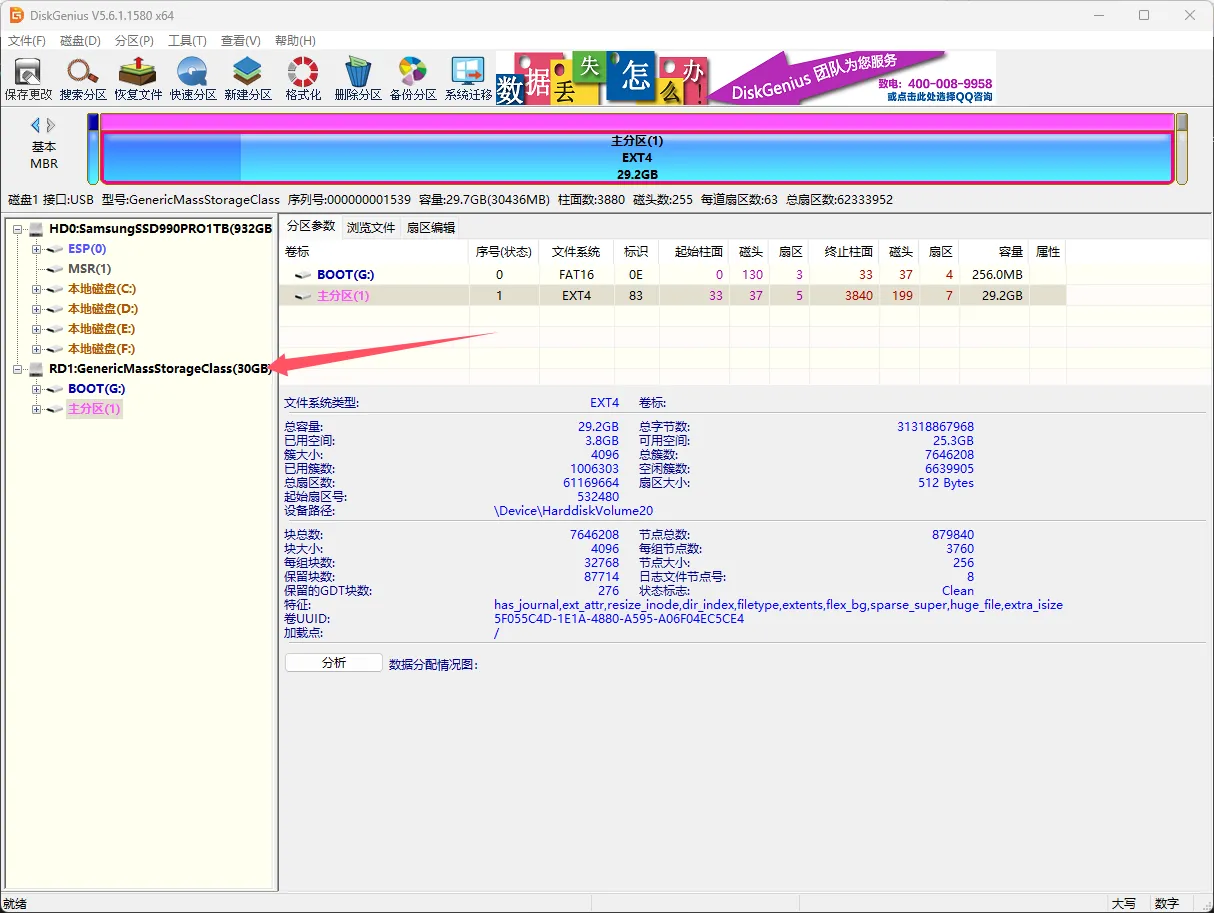
Task: Click the Quick Partition (快速分区) icon
Action: point(192,78)
